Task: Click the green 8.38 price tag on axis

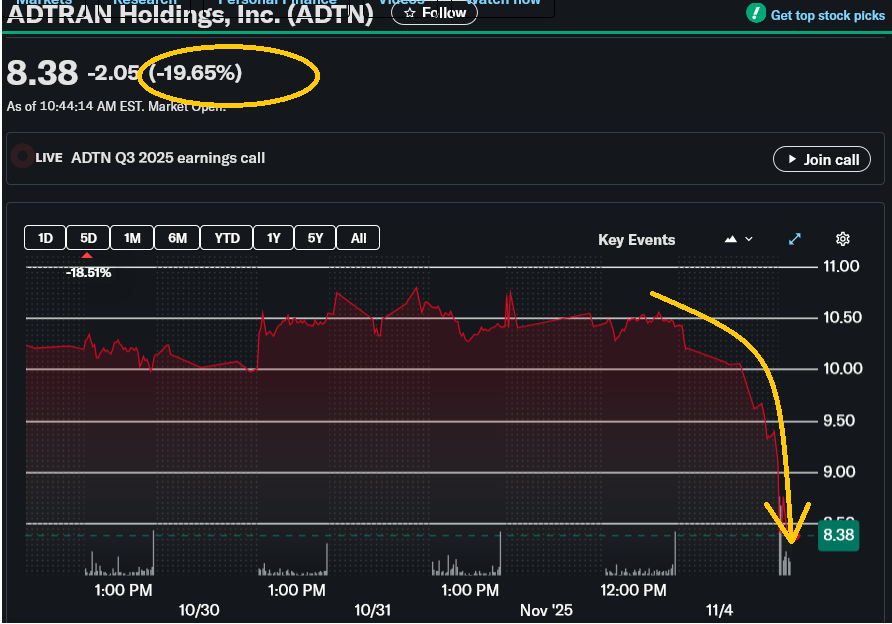Action: (837, 535)
